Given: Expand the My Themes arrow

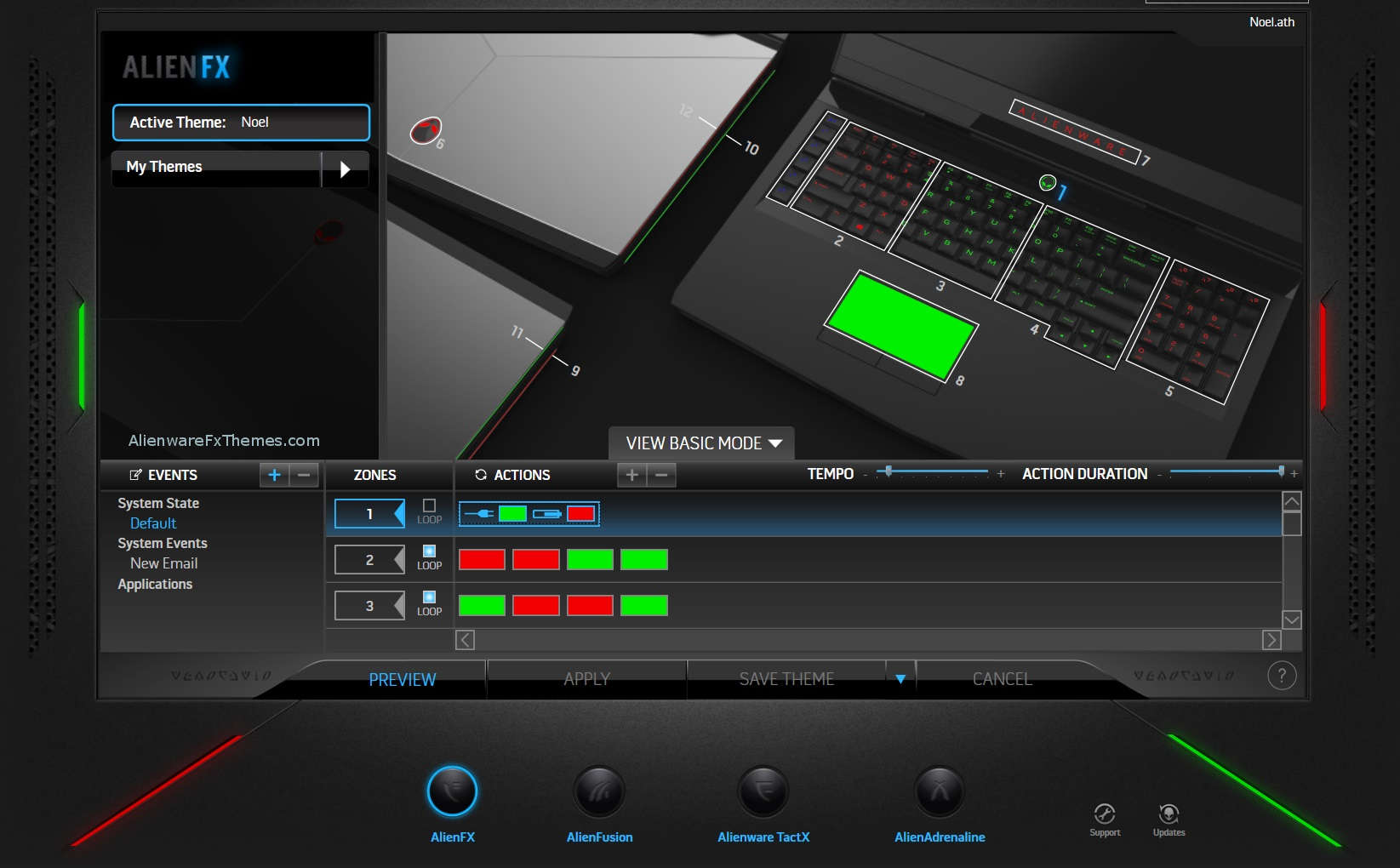Looking at the screenshot, I should click(x=345, y=168).
